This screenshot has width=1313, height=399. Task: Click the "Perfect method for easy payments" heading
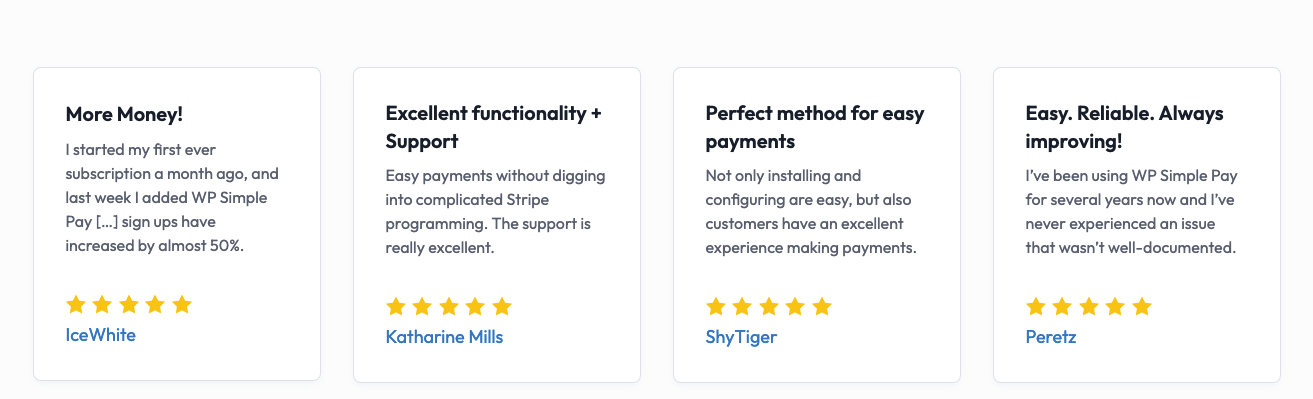click(x=815, y=127)
